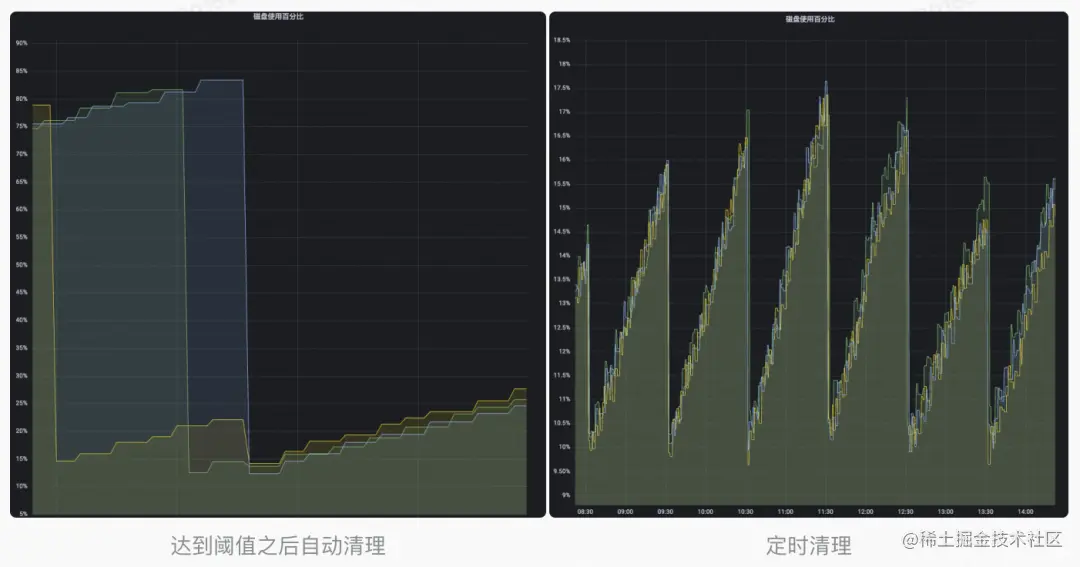
Task: Click the 09:30 time label
Action: pos(665,512)
